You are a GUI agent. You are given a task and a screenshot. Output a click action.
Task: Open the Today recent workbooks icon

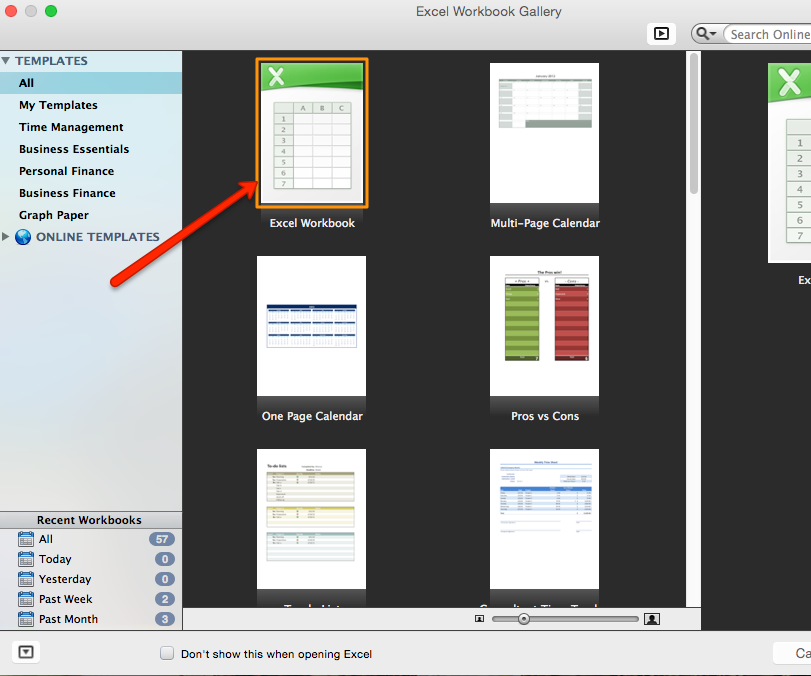[24, 559]
